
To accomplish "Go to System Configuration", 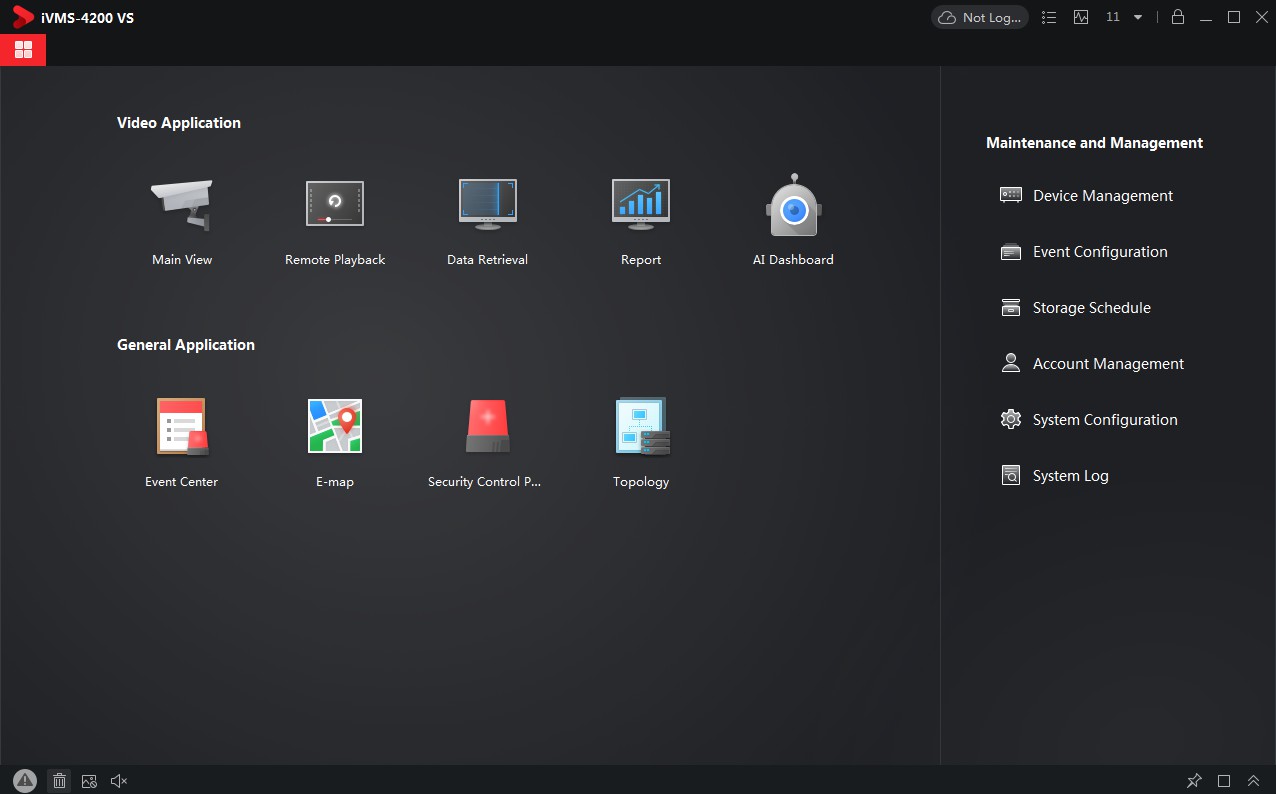I will tap(1104, 420).
